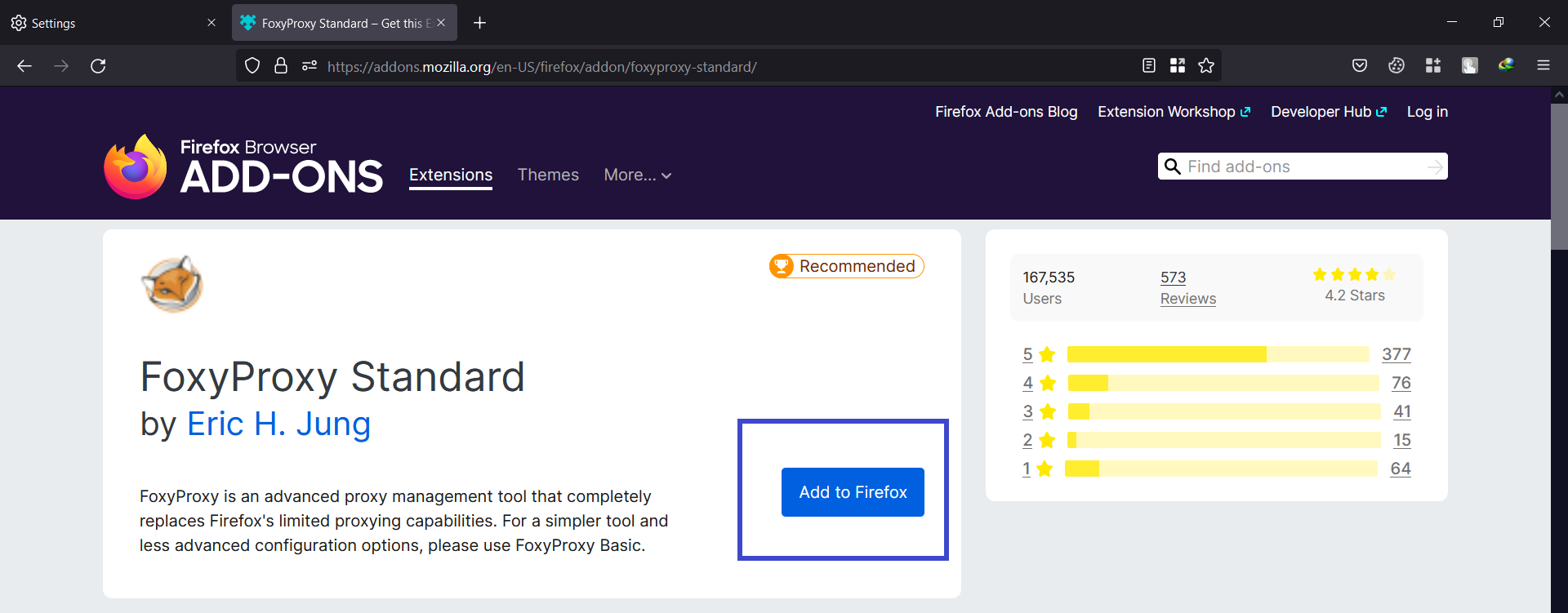Open the Developer Hub link

tap(1329, 112)
